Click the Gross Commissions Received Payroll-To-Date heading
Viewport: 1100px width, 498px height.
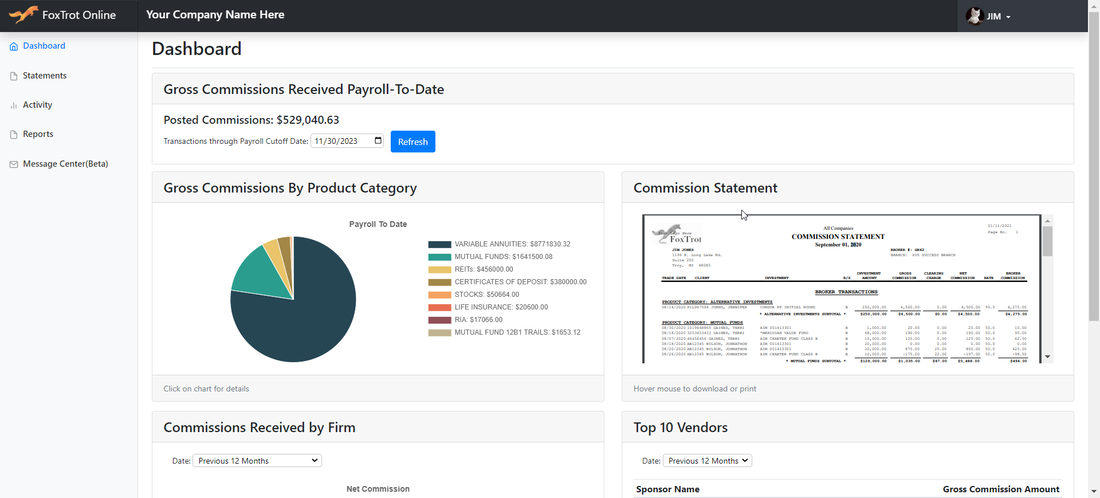tap(304, 89)
